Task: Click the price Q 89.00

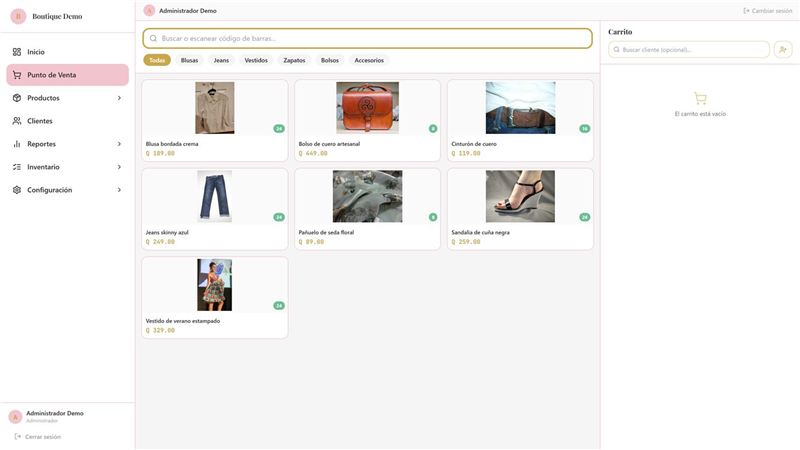Action: click(x=311, y=242)
